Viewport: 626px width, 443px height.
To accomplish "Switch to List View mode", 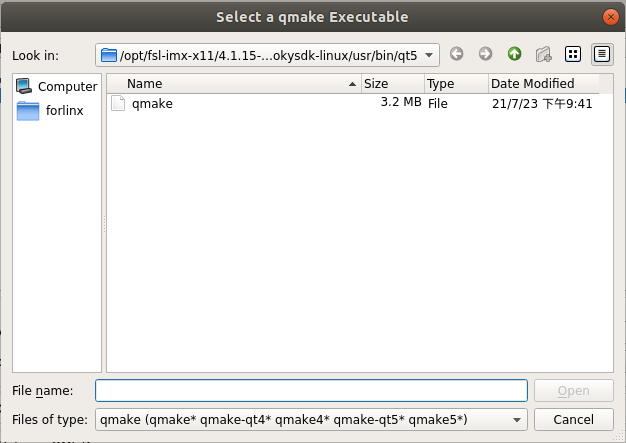I will pyautogui.click(x=573, y=54).
